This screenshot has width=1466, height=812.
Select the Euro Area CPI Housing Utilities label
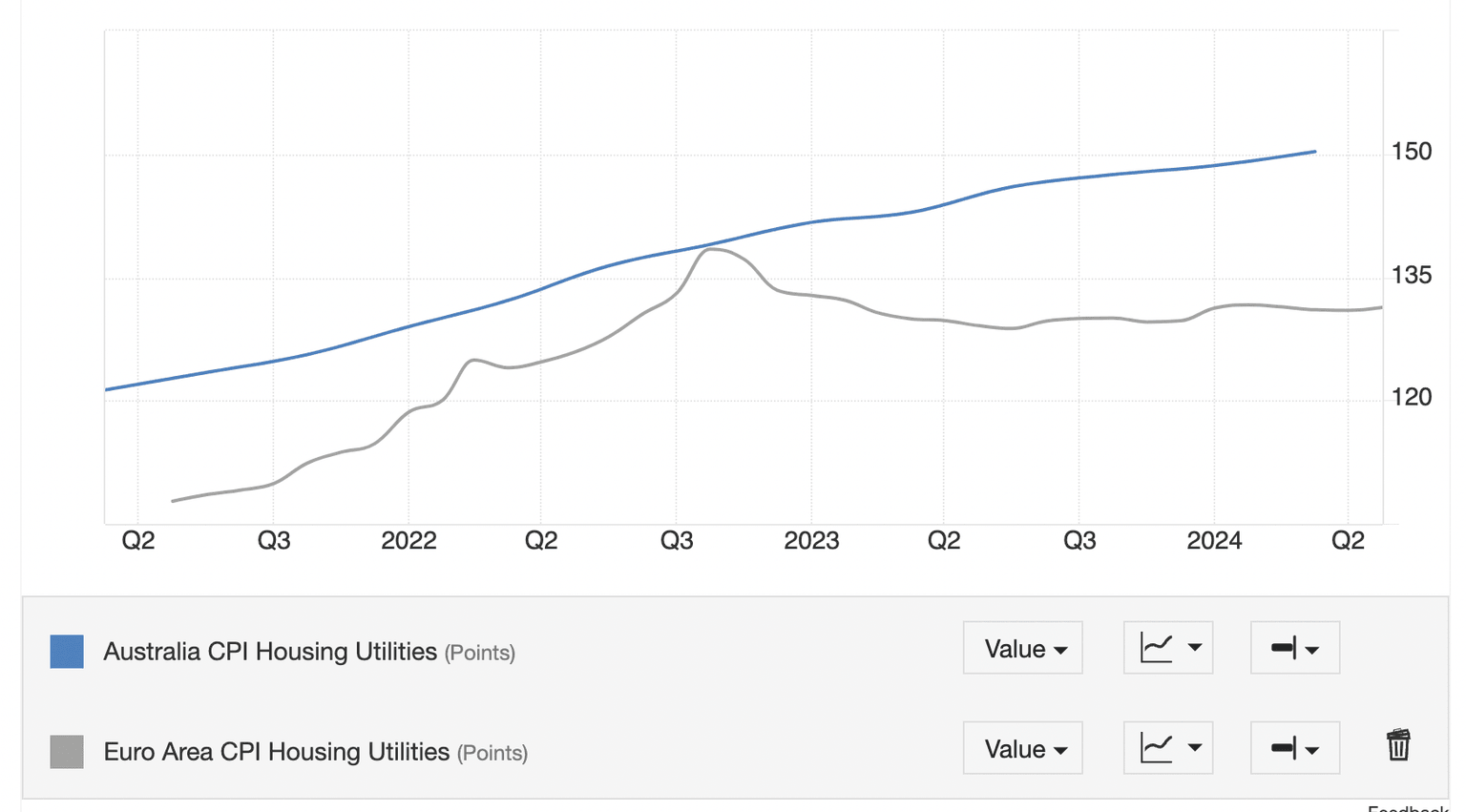click(277, 752)
